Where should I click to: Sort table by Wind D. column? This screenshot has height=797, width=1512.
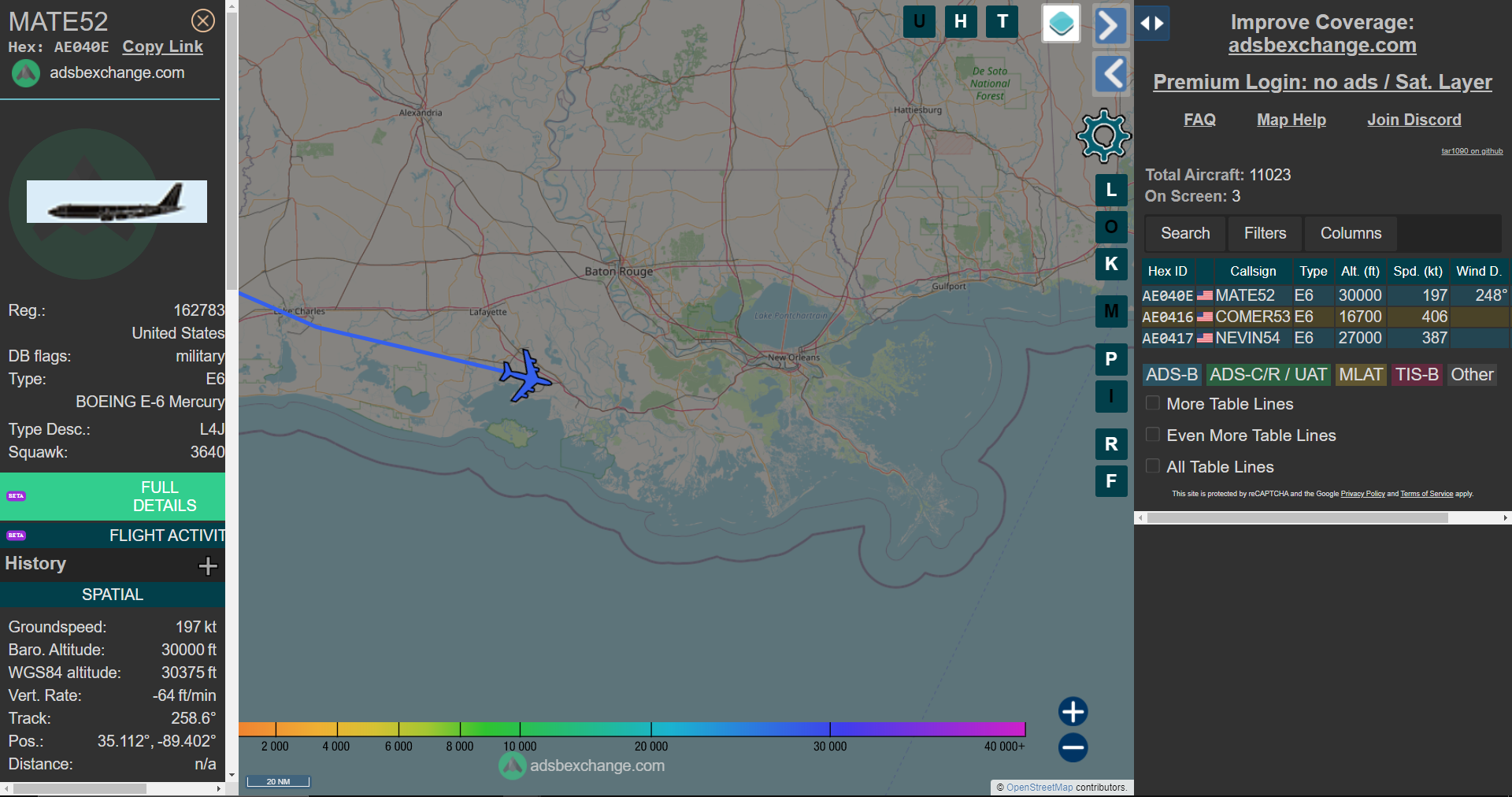point(1479,271)
